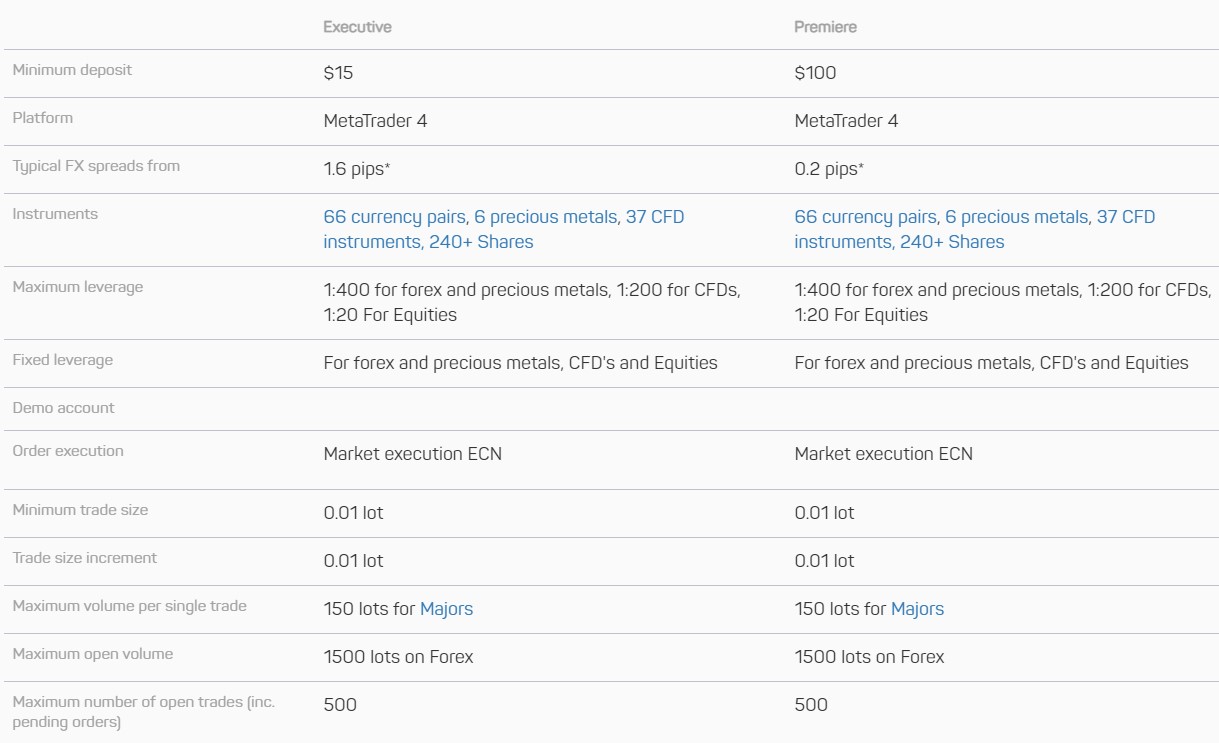This screenshot has width=1219, height=743.
Task: Click 1500 lots on Forex under Premiere
Action: point(869,657)
